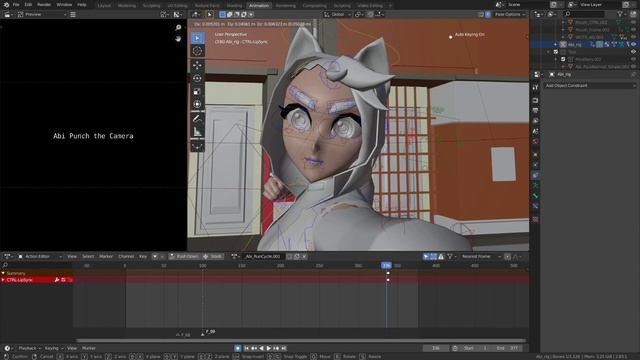640x360 pixels.
Task: Click the current frame indicator on ruler
Action: click(x=386, y=265)
